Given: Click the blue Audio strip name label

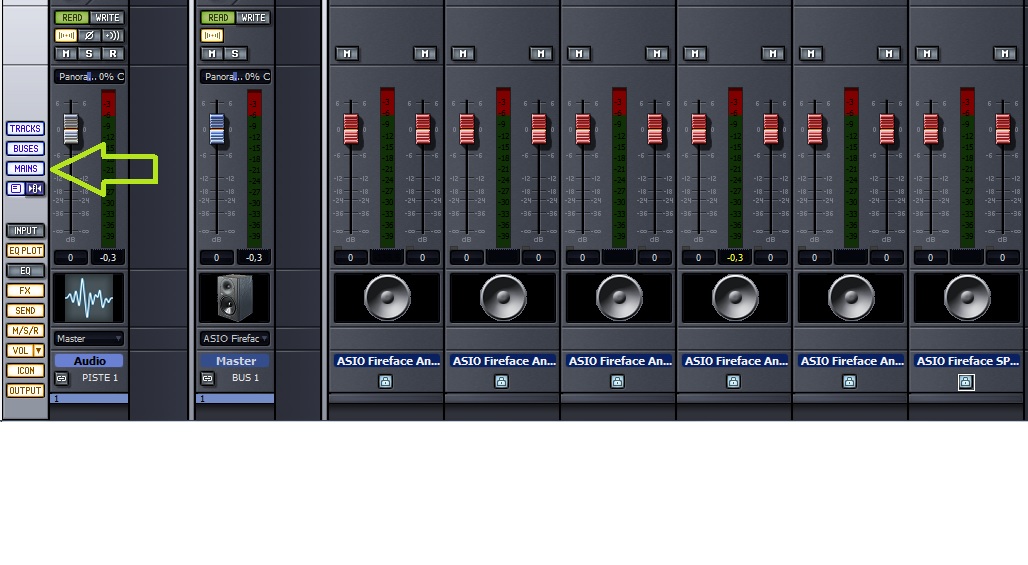Looking at the screenshot, I should [x=89, y=360].
